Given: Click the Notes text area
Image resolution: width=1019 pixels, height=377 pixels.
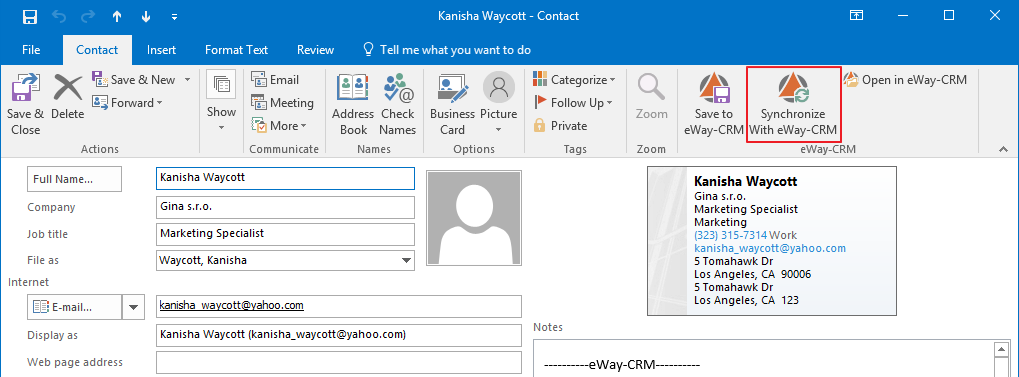Looking at the screenshot, I should click(764, 358).
